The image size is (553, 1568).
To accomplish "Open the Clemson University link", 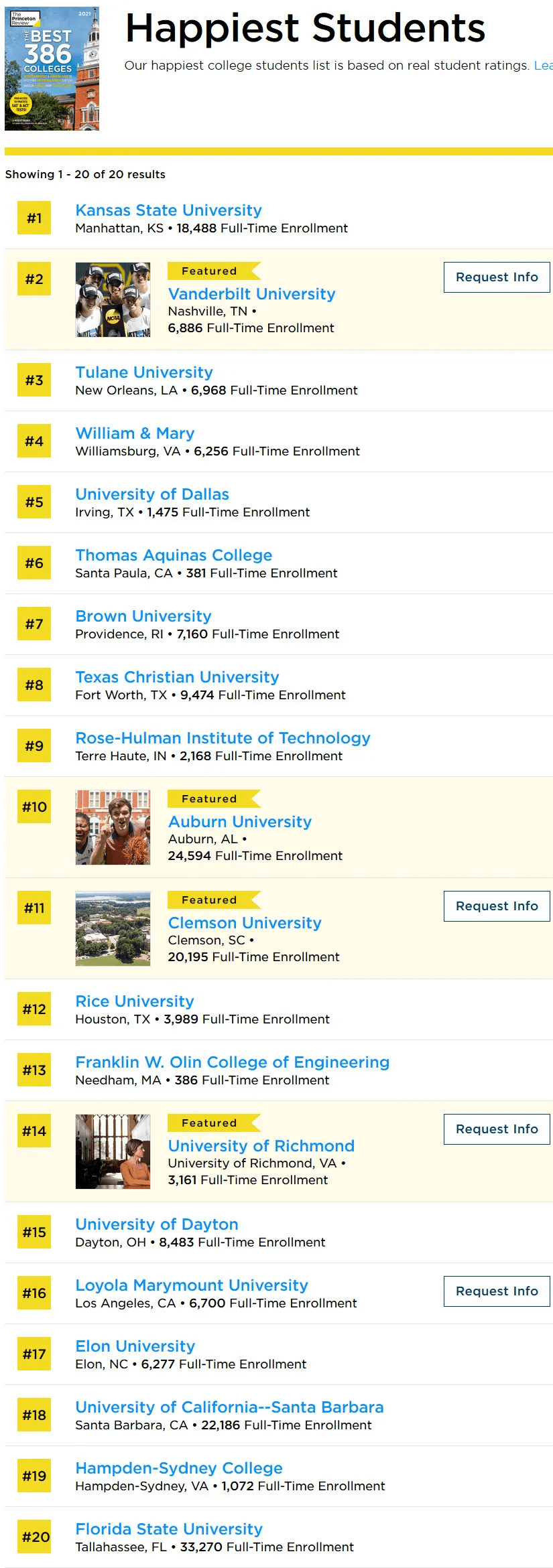I will click(x=245, y=923).
